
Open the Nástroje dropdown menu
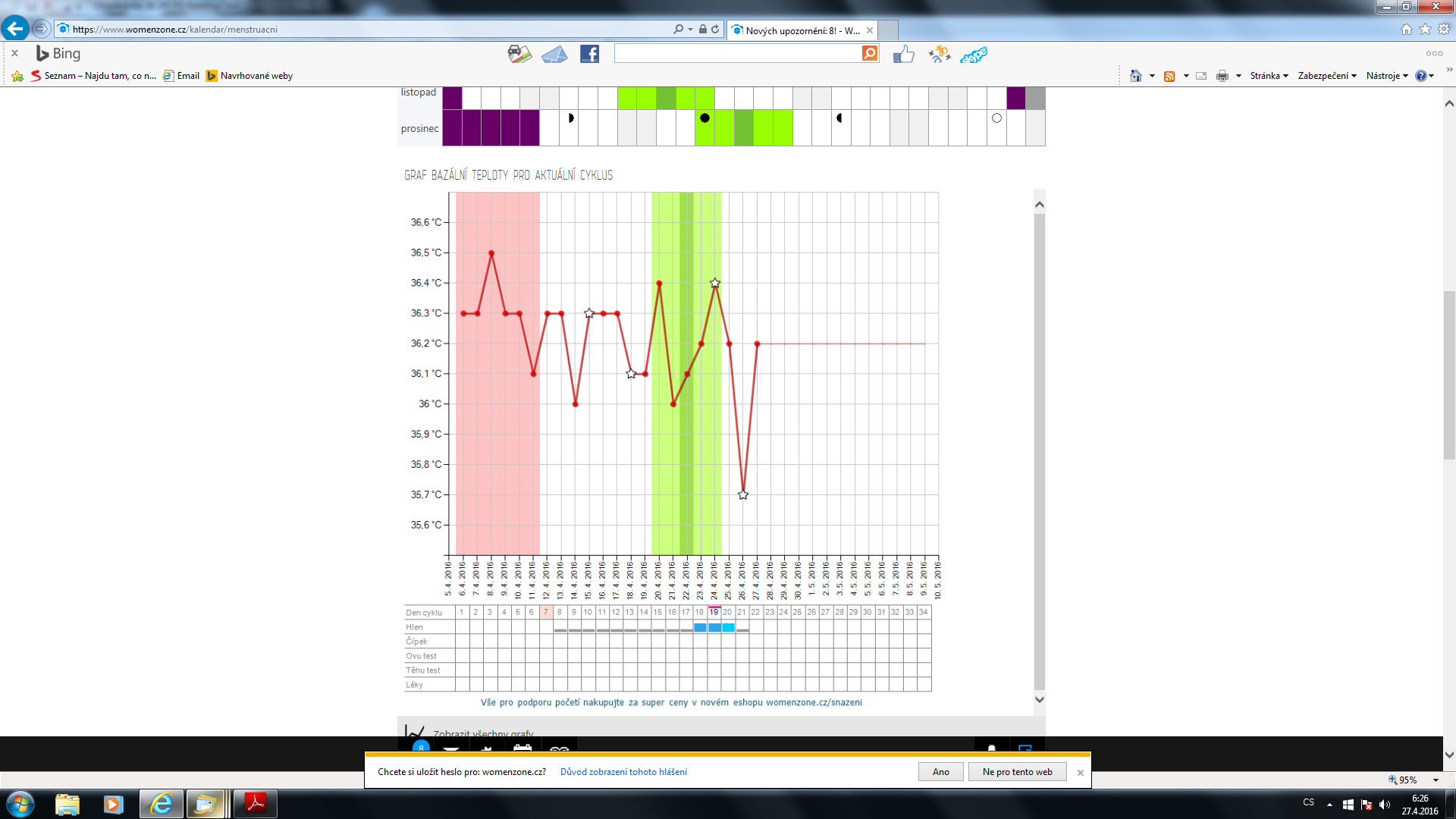(x=1386, y=76)
